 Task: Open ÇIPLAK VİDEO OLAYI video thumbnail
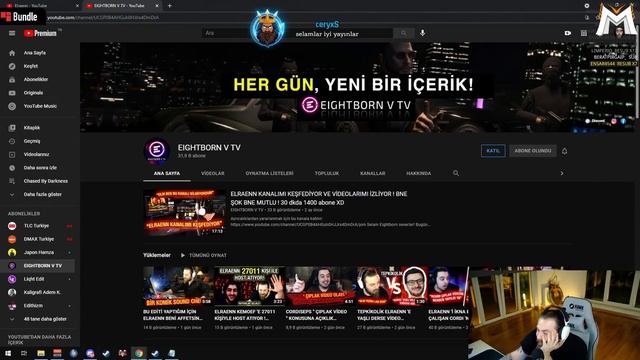tap(320, 286)
